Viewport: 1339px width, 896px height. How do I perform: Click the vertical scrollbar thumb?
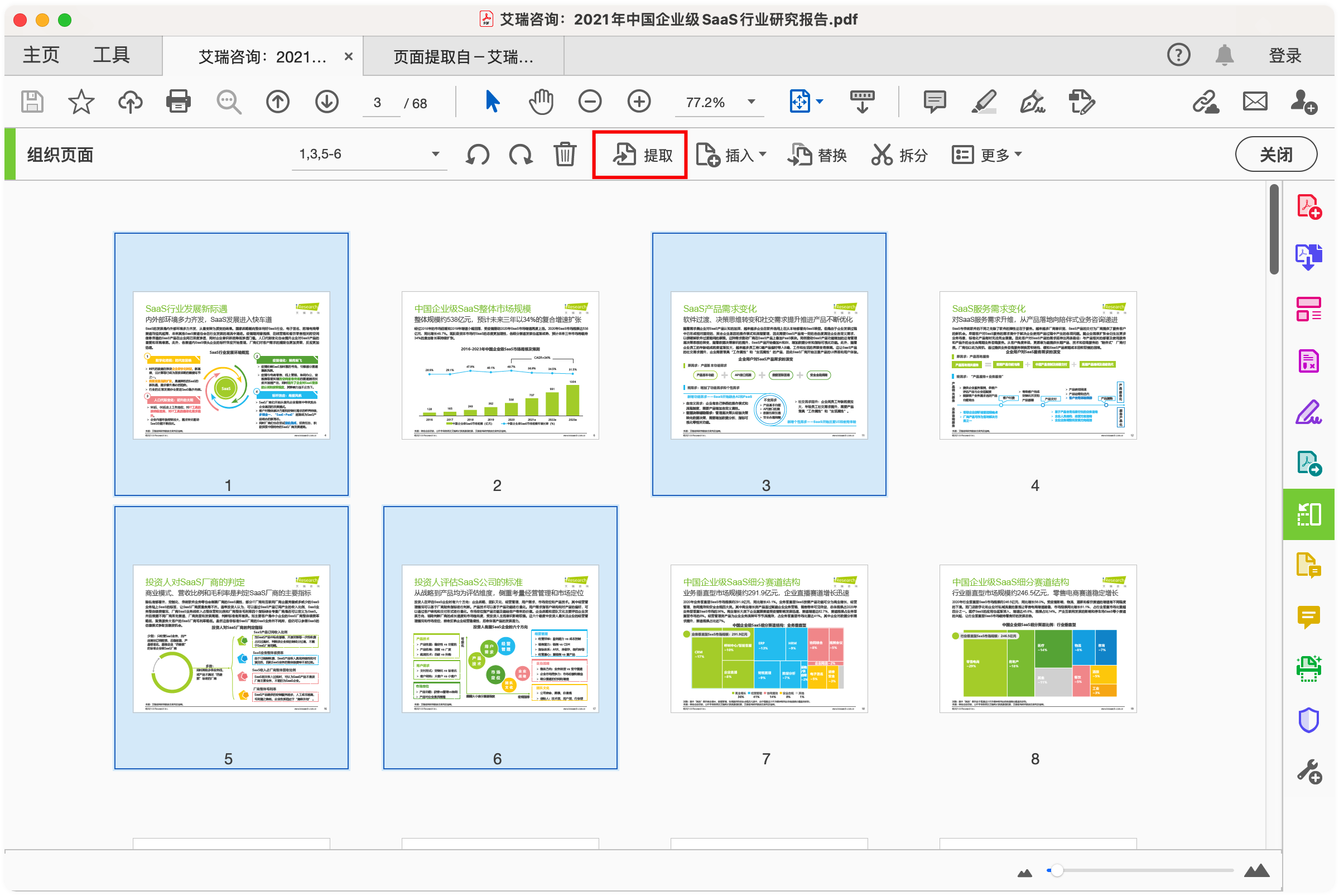(x=1273, y=229)
